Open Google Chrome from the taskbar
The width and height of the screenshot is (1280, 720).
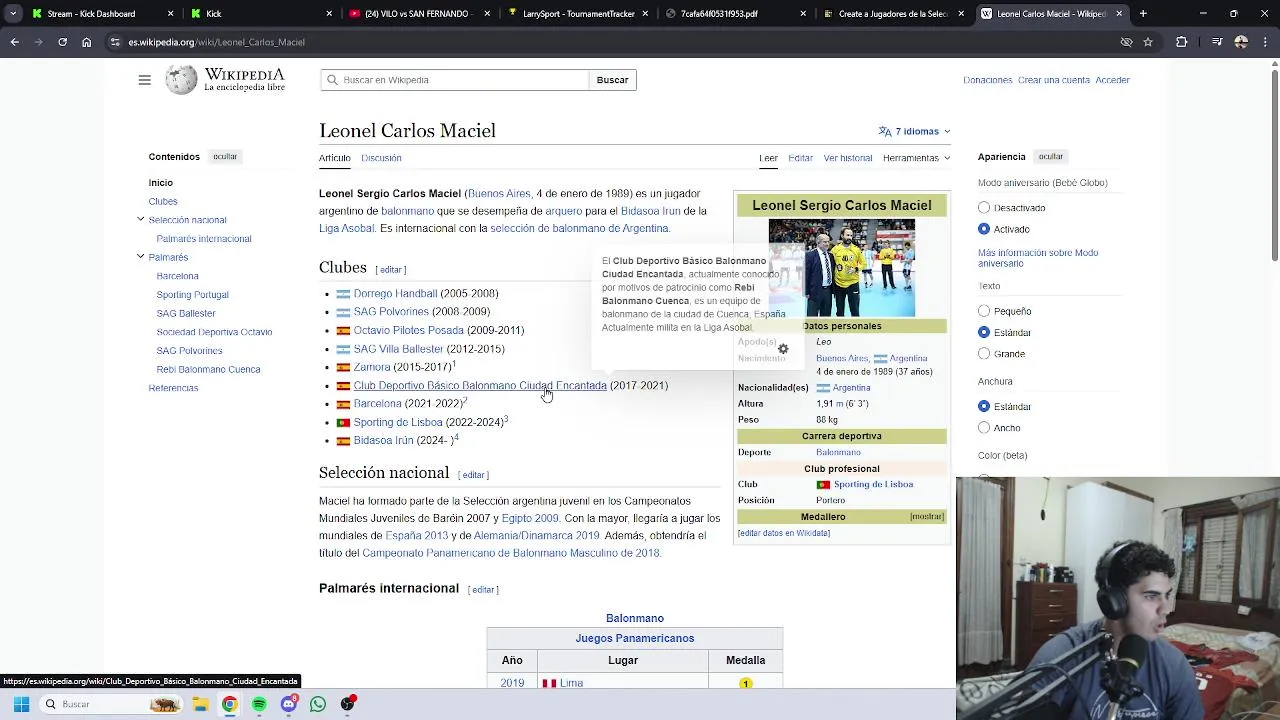[230, 704]
